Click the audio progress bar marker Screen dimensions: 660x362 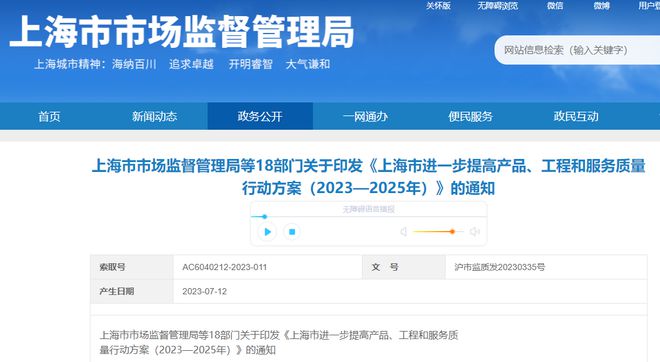pos(264,217)
